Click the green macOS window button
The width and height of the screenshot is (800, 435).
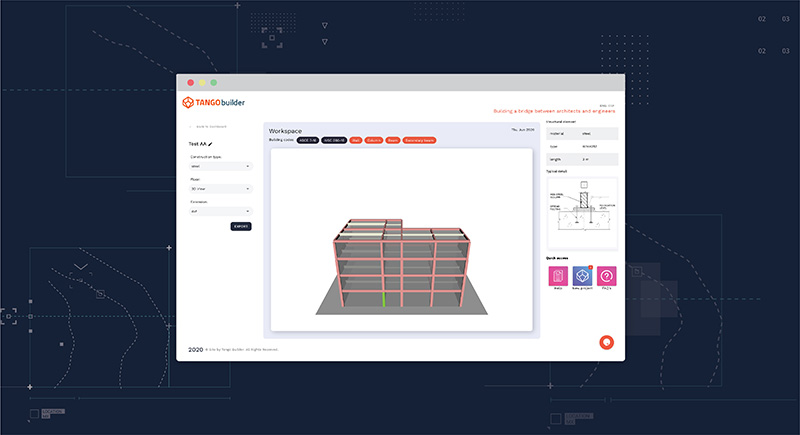213,82
